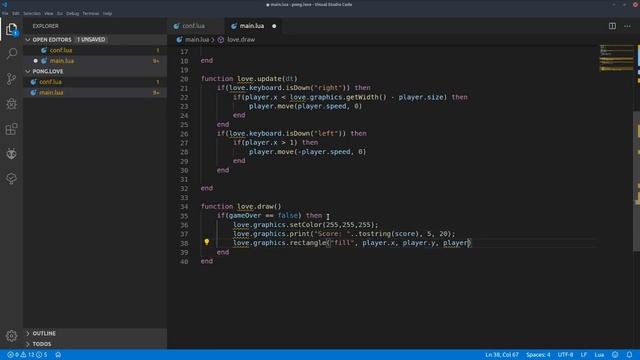Open the Manage gear at the sidebar bottom
Image resolution: width=640 pixels, height=360 pixels.
[11, 336]
